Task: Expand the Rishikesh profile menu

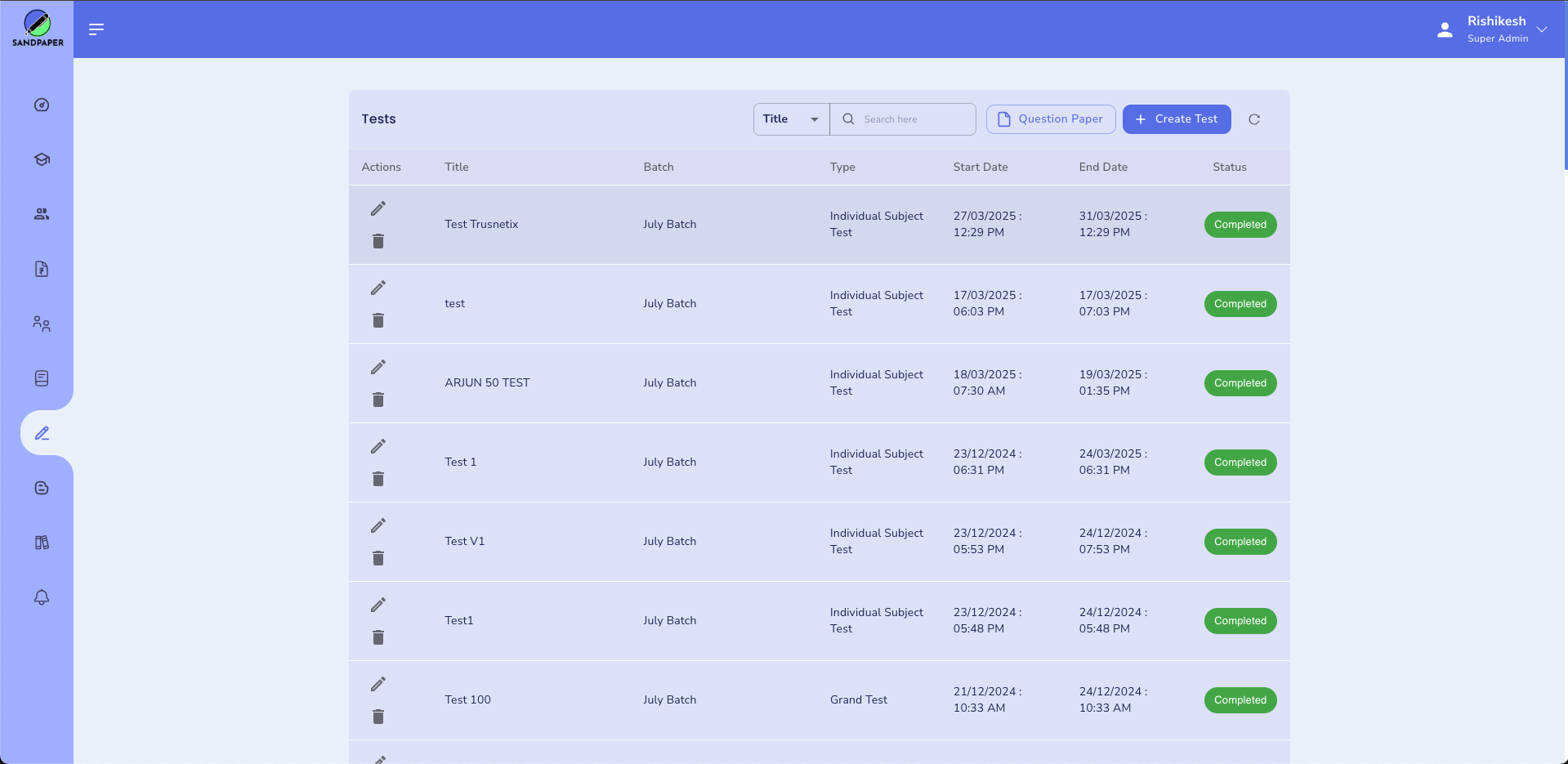Action: click(1543, 29)
